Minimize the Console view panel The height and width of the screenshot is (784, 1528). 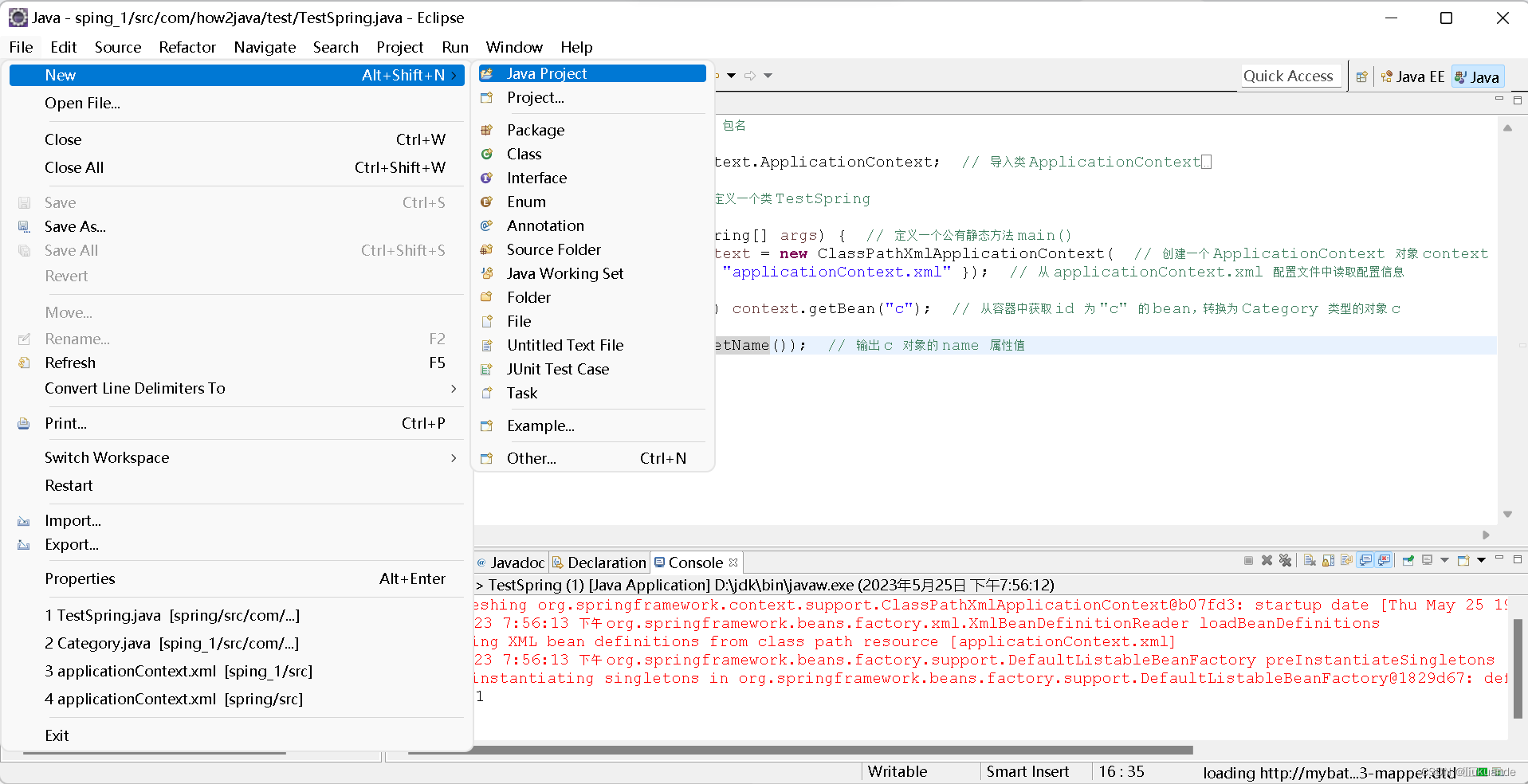tap(1499, 559)
